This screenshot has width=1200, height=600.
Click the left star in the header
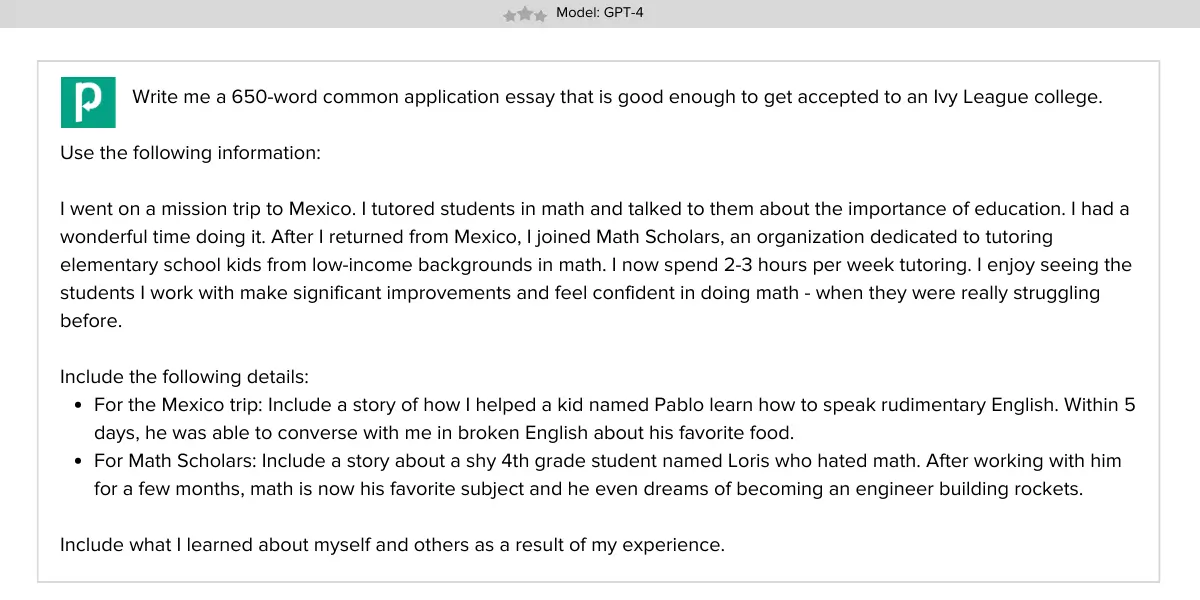[x=510, y=16]
